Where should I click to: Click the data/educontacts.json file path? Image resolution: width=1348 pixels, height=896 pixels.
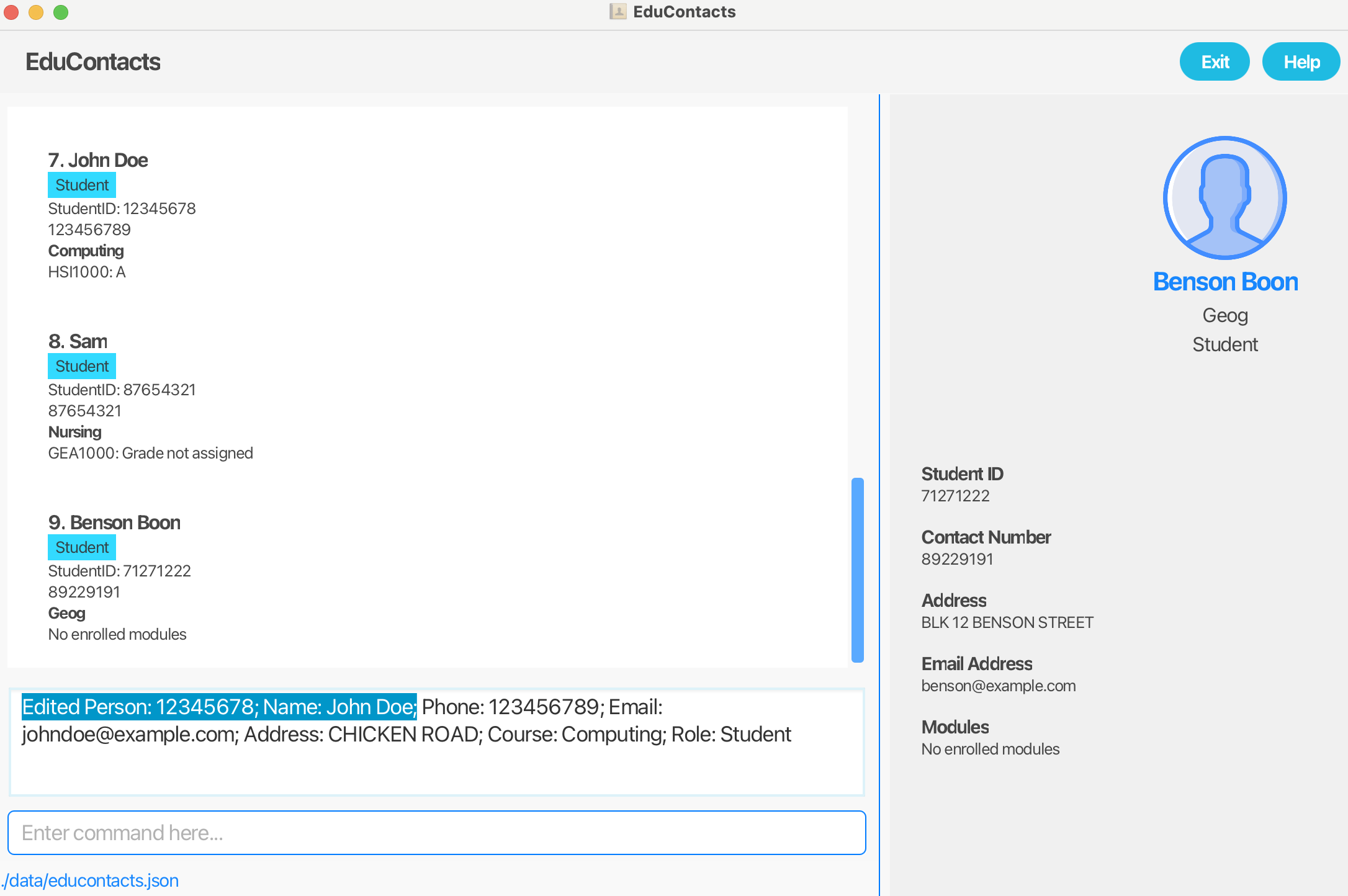(91, 880)
